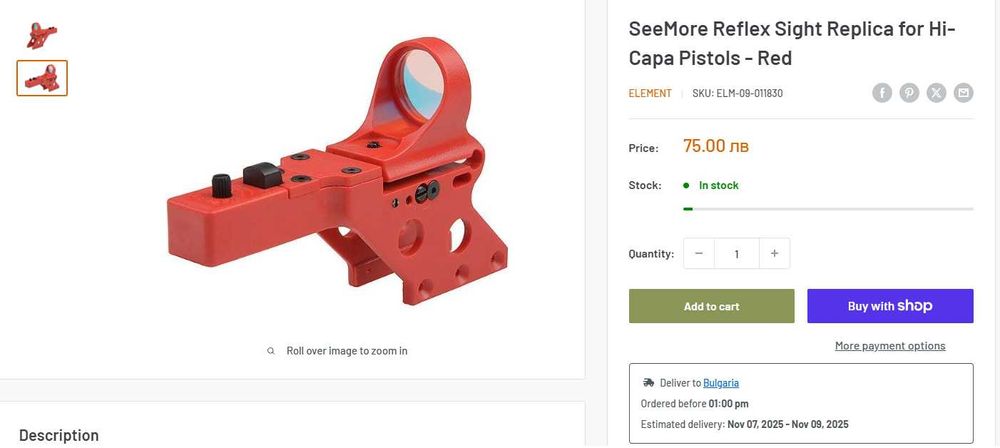Share product by email icon

[x=963, y=93]
